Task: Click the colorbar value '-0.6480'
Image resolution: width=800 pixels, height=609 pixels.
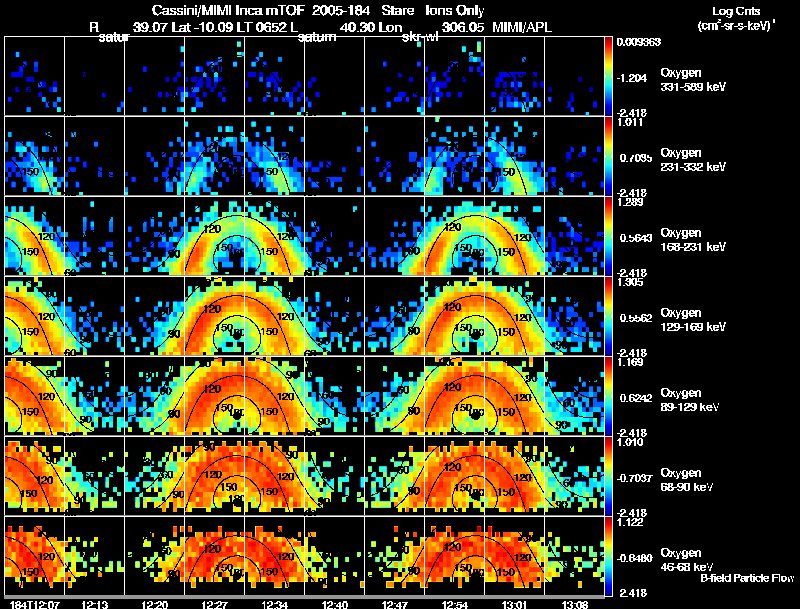Action: [x=634, y=558]
